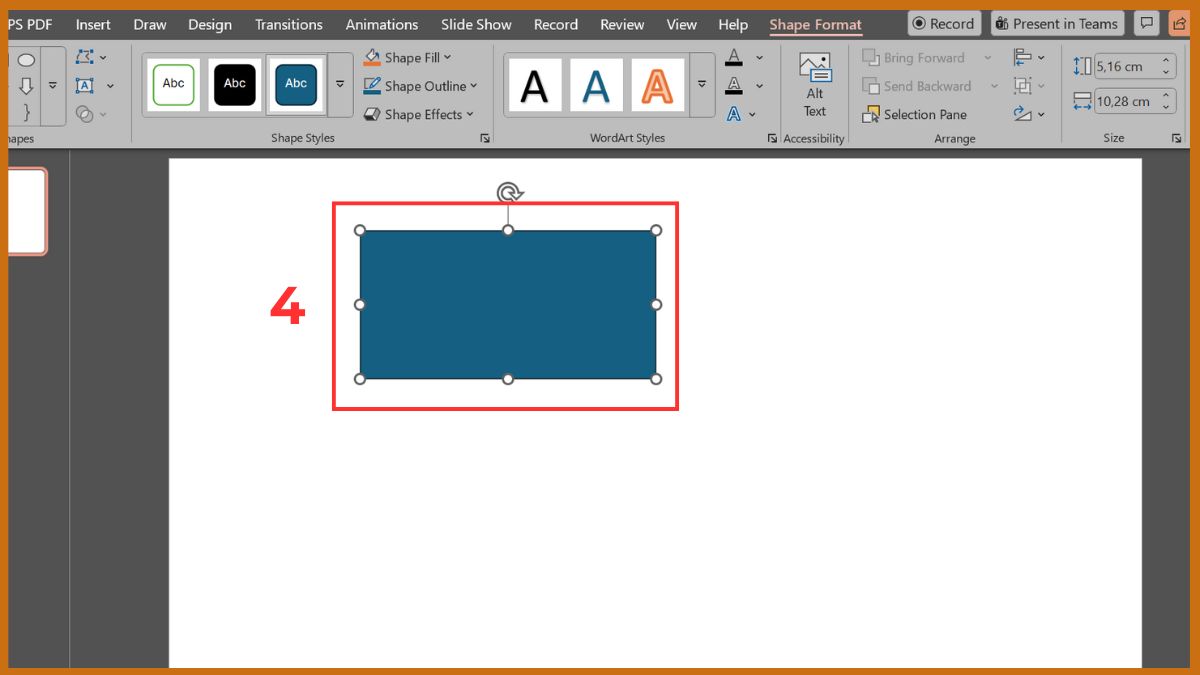Viewport: 1200px width, 675px height.
Task: Click the Present in Teams button
Action: (x=1056, y=23)
